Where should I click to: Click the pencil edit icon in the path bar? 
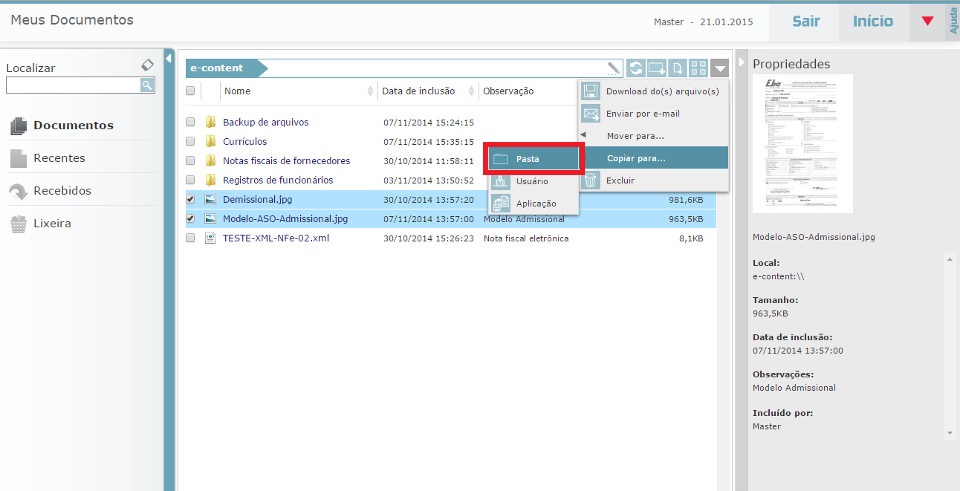613,68
